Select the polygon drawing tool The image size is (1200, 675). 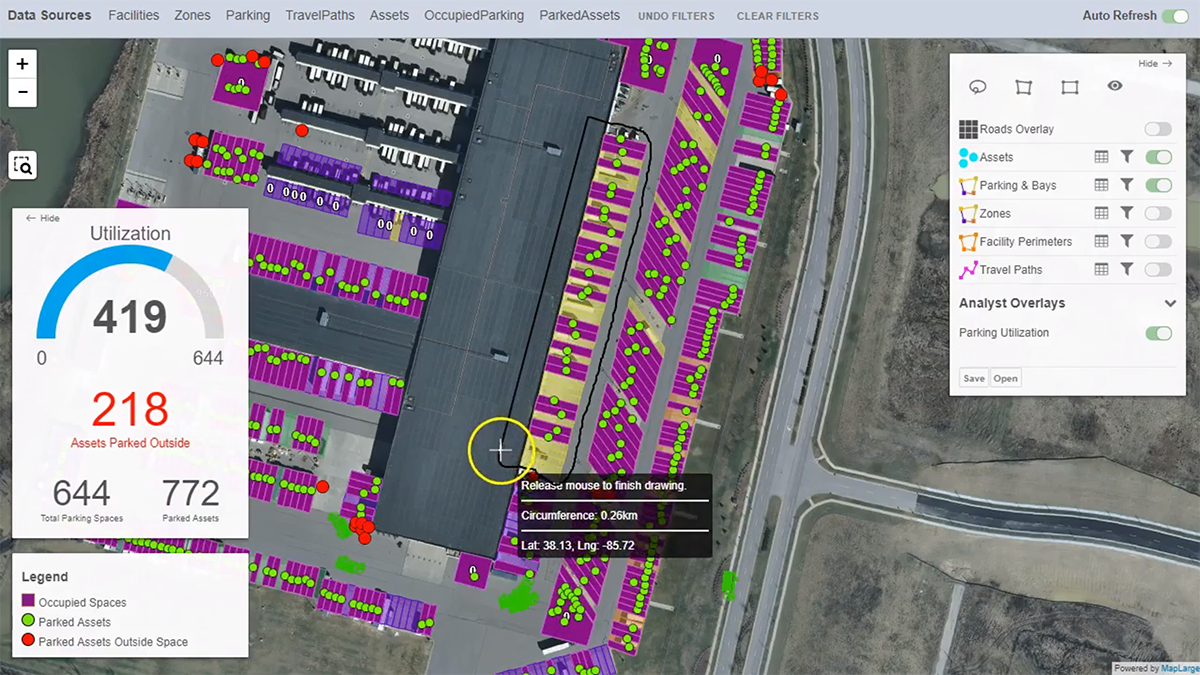click(x=1023, y=87)
